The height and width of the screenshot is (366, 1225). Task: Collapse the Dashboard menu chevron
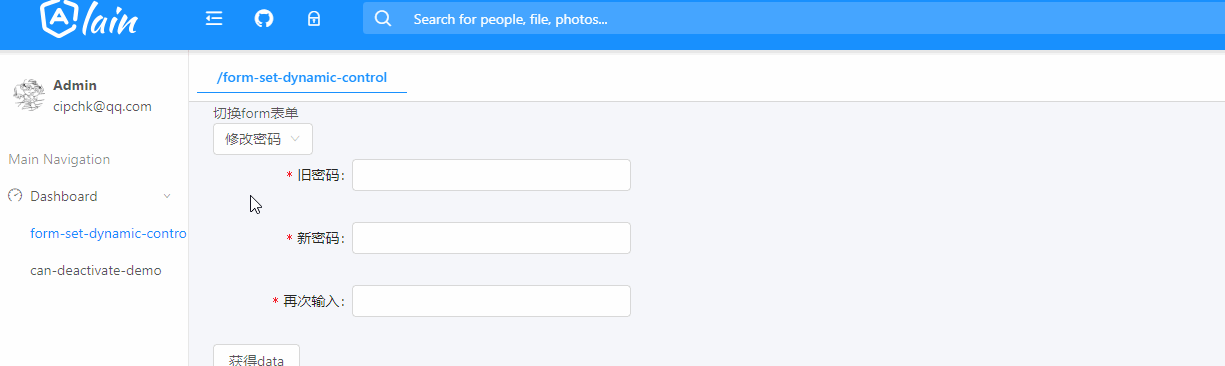click(167, 196)
